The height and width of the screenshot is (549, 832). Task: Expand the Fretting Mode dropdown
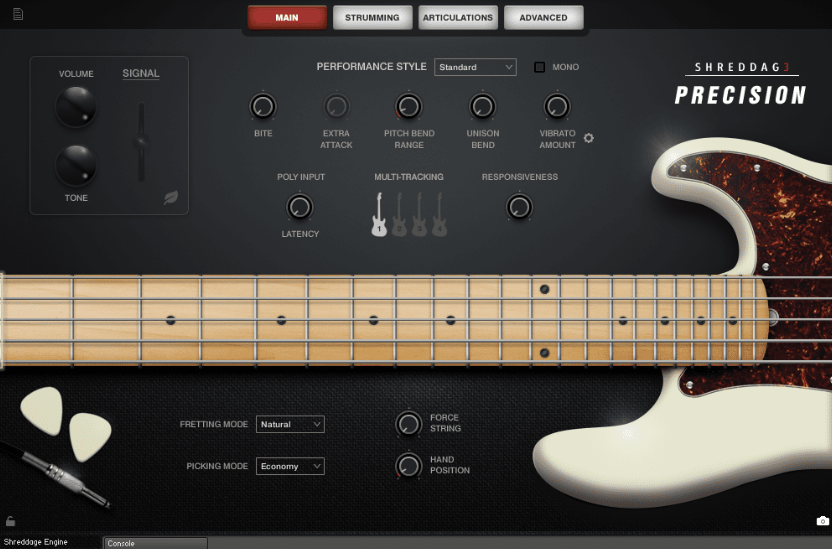tap(290, 424)
